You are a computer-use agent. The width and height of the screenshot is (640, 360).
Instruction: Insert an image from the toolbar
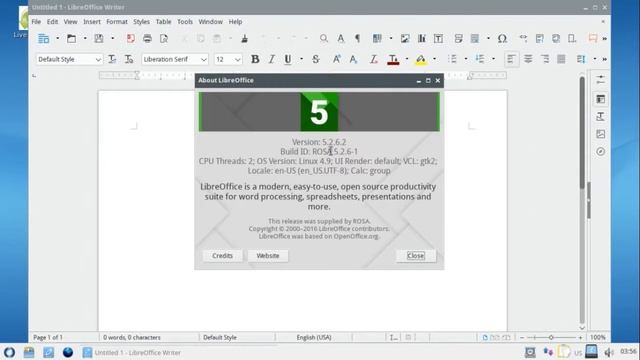pos(405,38)
